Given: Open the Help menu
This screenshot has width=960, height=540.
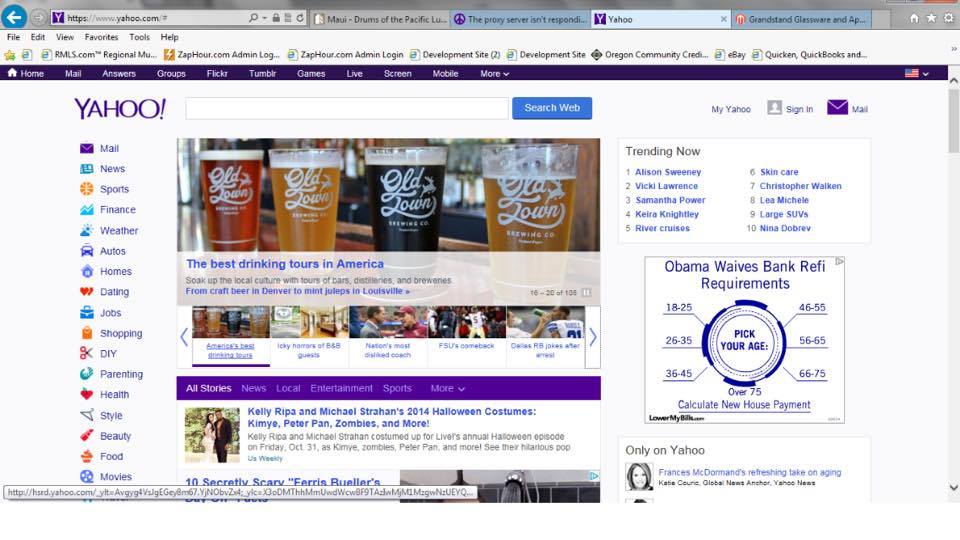Looking at the screenshot, I should [170, 37].
